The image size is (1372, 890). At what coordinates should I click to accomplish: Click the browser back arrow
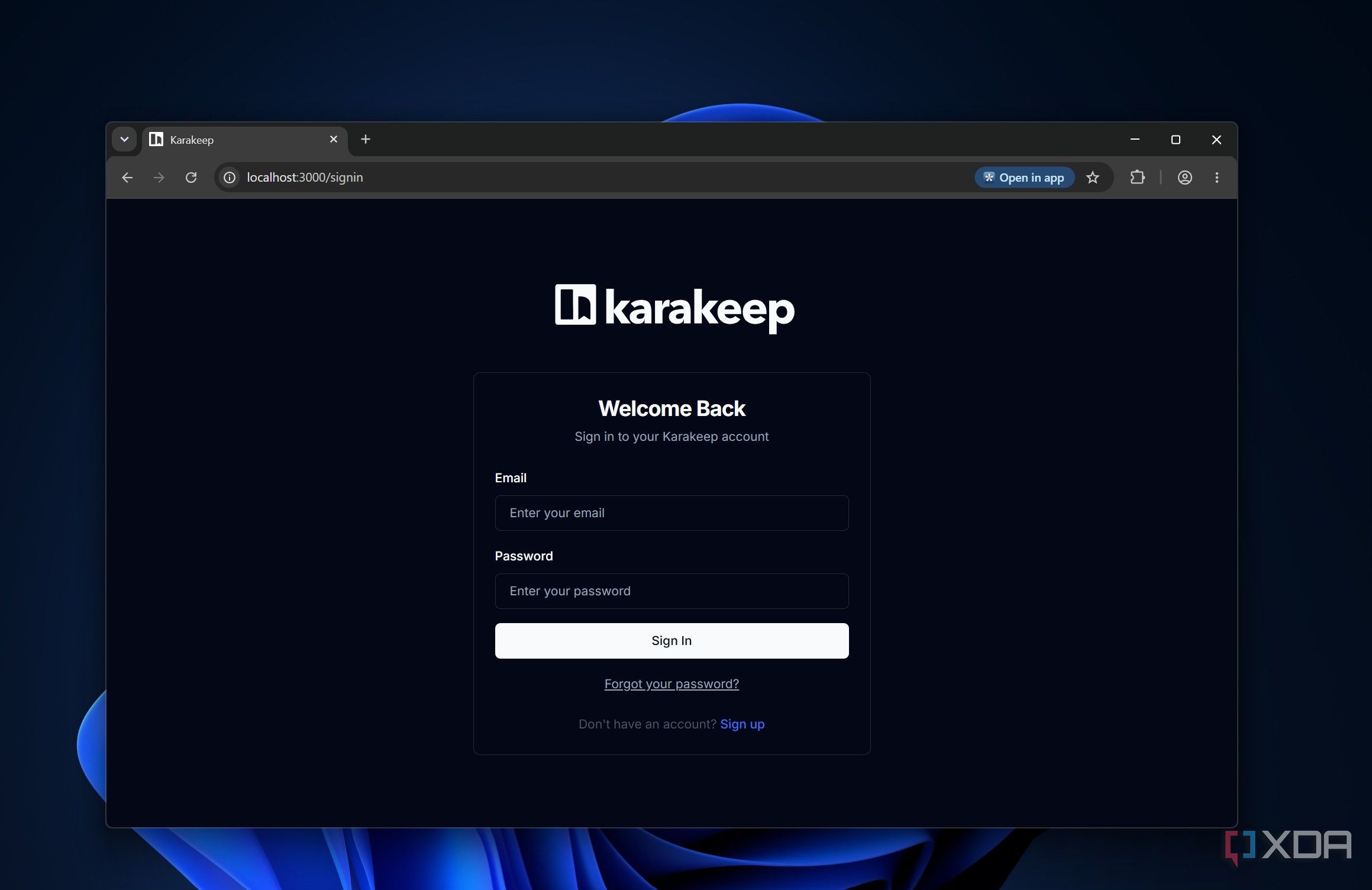coord(127,178)
